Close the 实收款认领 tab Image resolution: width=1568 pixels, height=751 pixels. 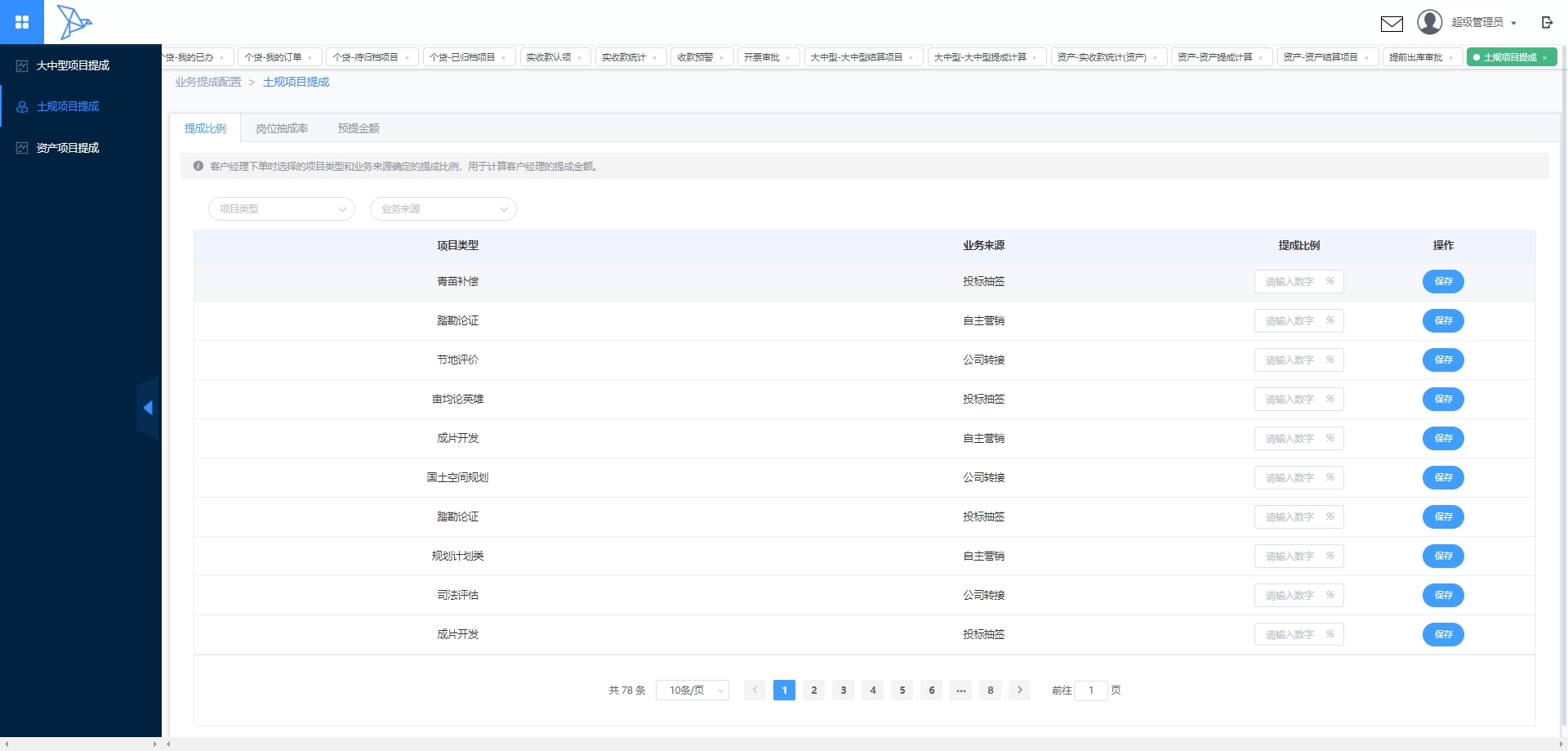pyautogui.click(x=580, y=58)
